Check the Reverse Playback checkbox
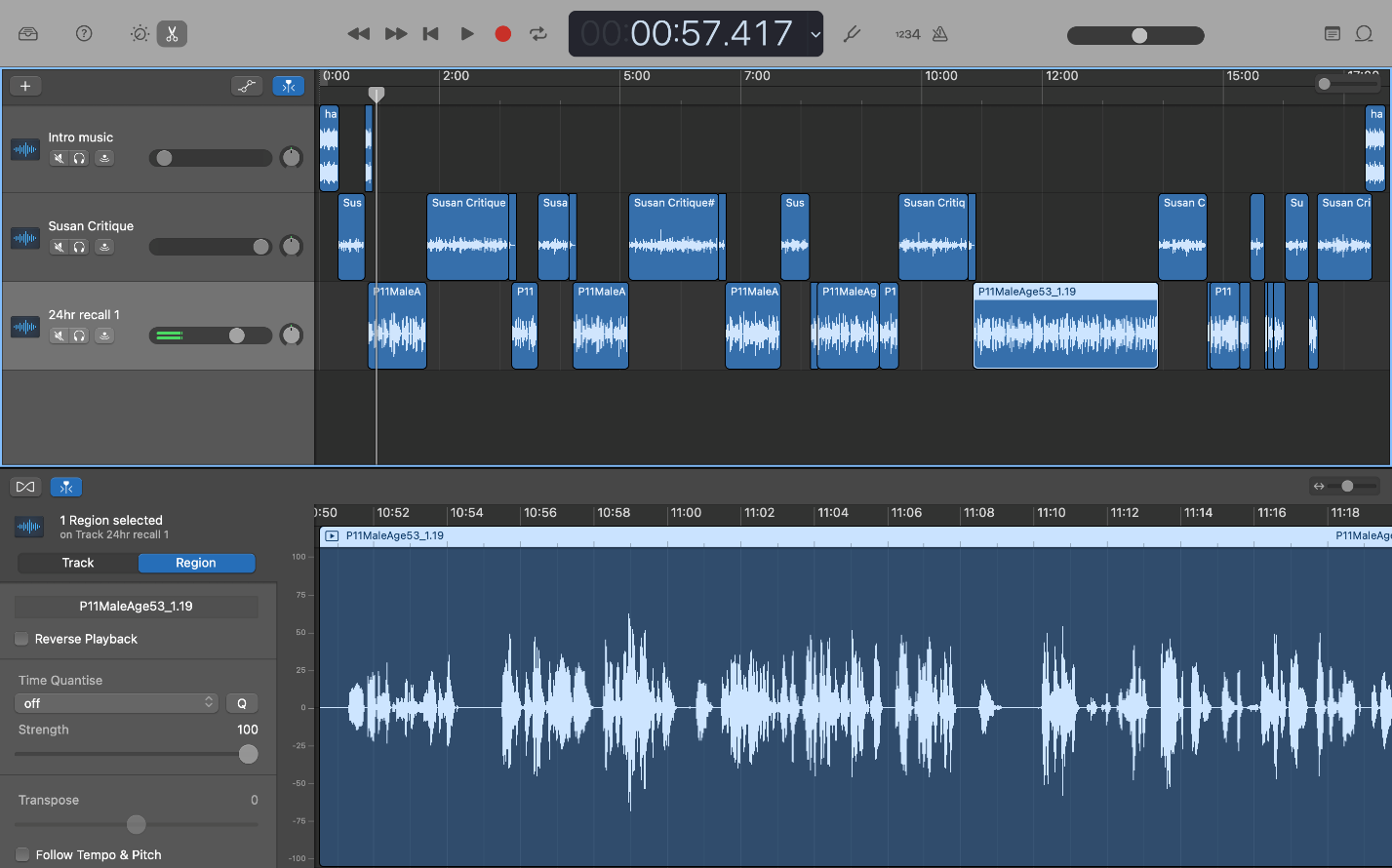1392x868 pixels. tap(21, 639)
